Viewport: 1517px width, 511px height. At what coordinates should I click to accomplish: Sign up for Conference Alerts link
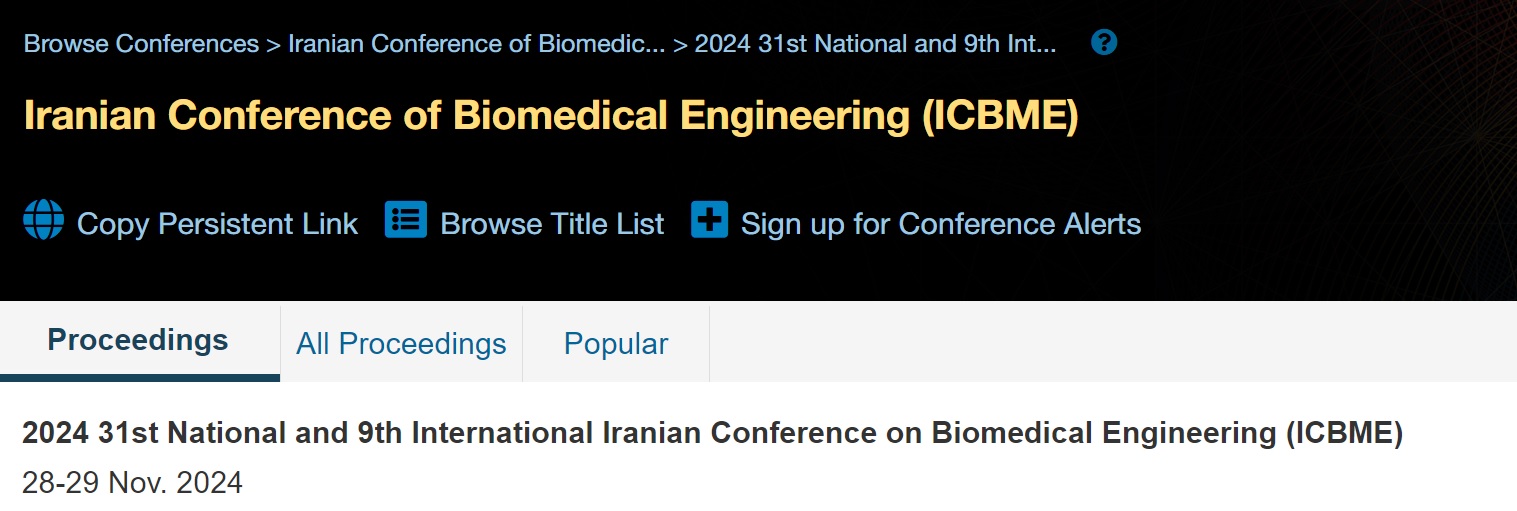(x=941, y=223)
